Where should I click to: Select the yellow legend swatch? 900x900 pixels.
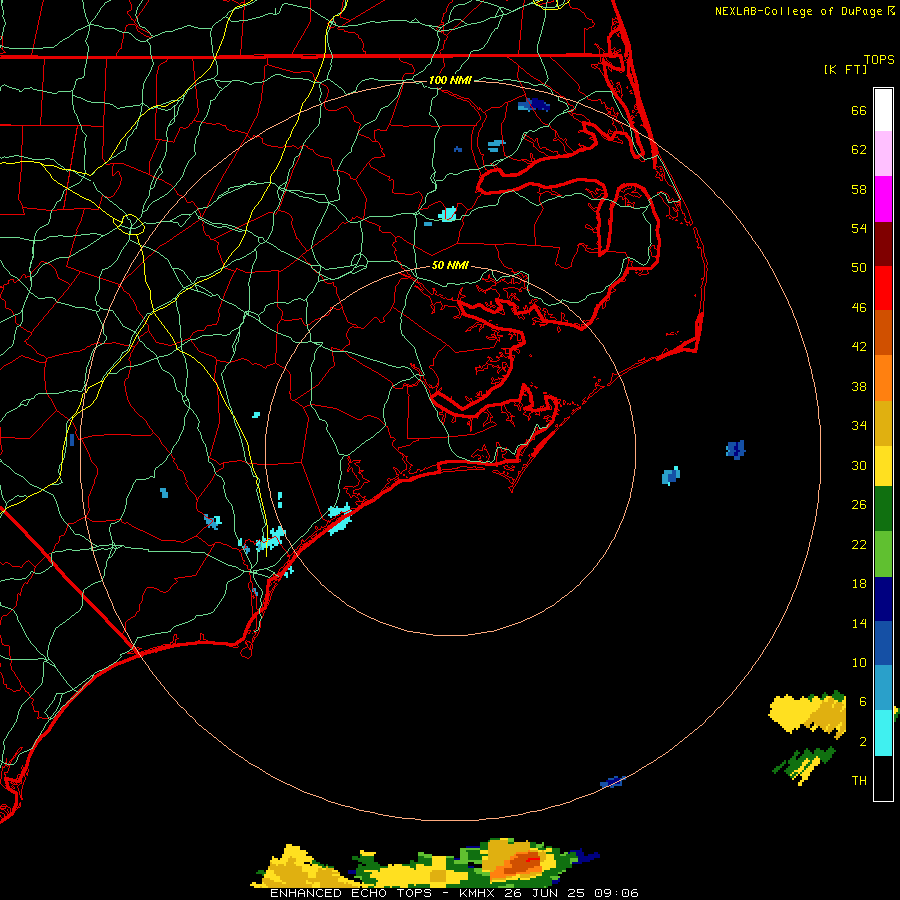(883, 466)
